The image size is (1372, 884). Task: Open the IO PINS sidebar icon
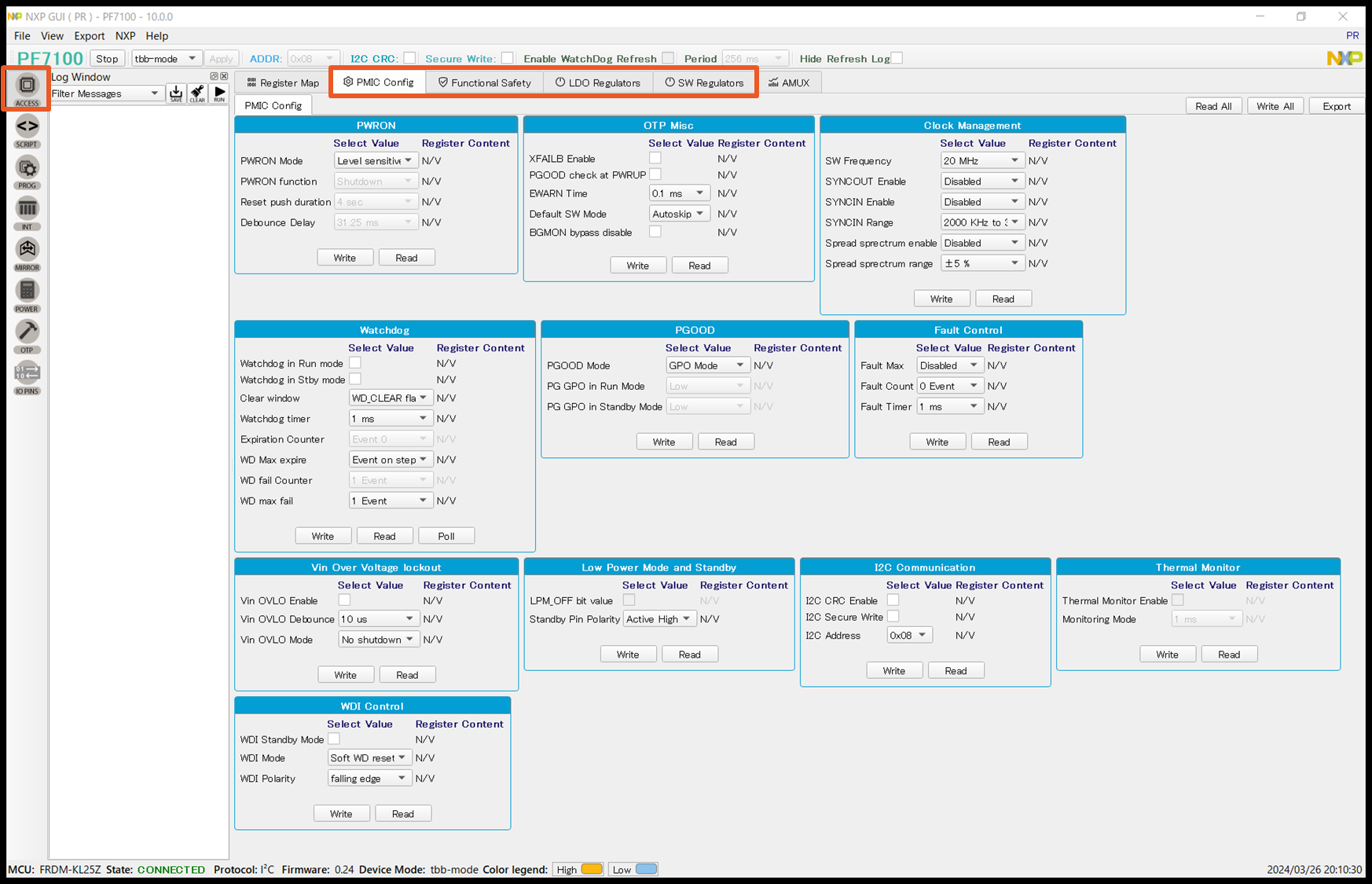(27, 376)
